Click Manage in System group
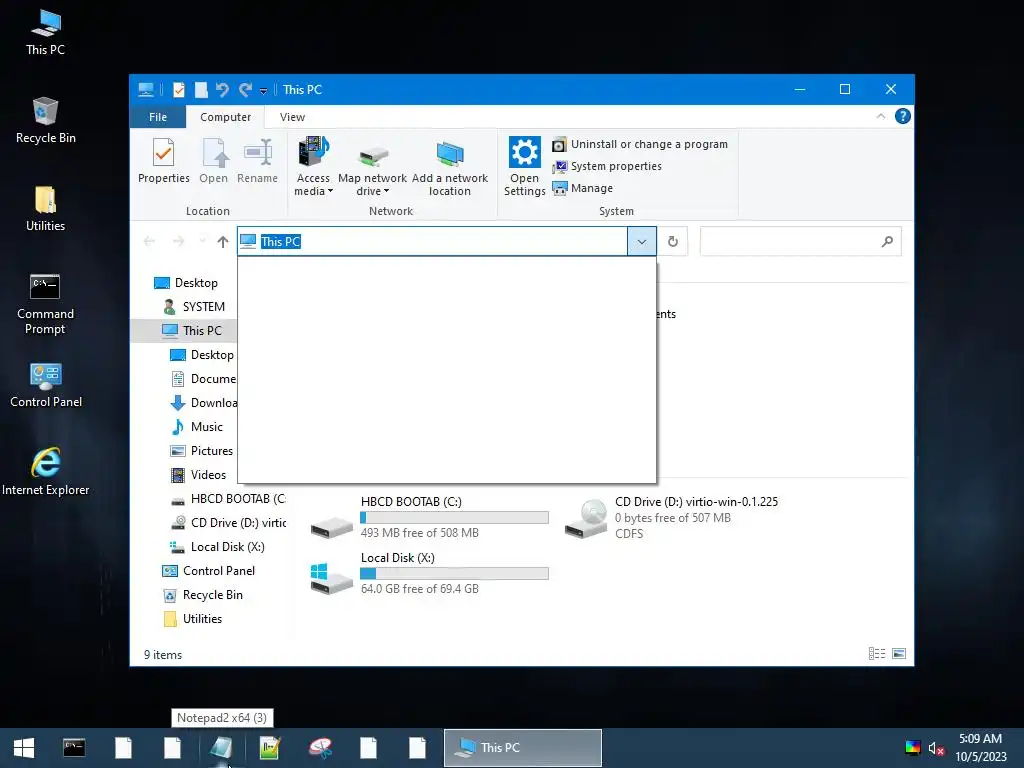The image size is (1024, 768). click(583, 188)
